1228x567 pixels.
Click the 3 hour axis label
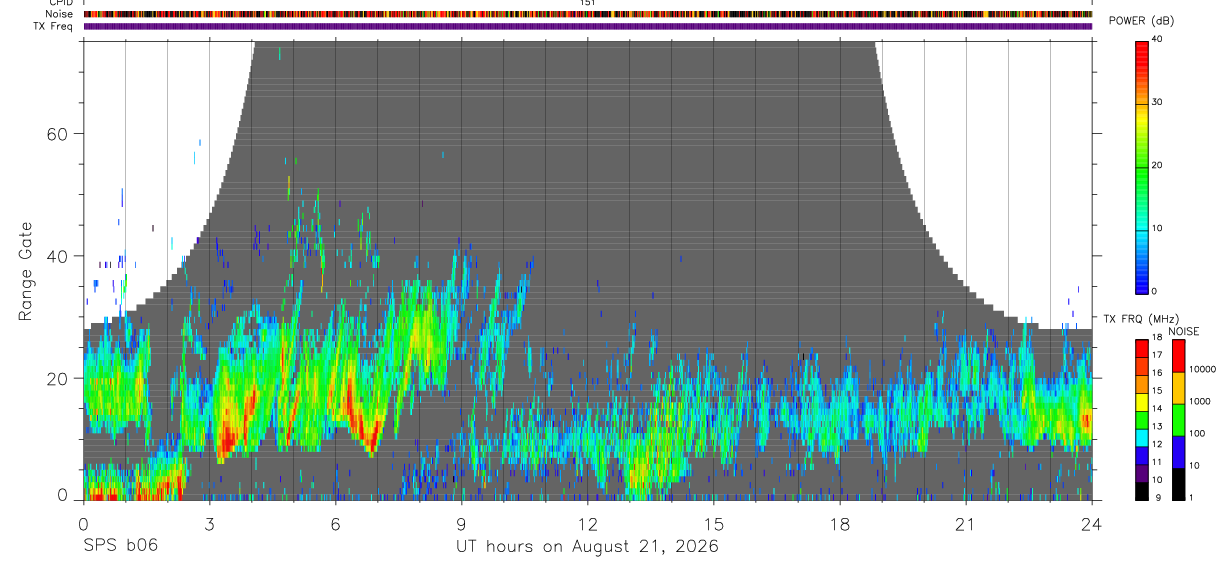[x=209, y=525]
